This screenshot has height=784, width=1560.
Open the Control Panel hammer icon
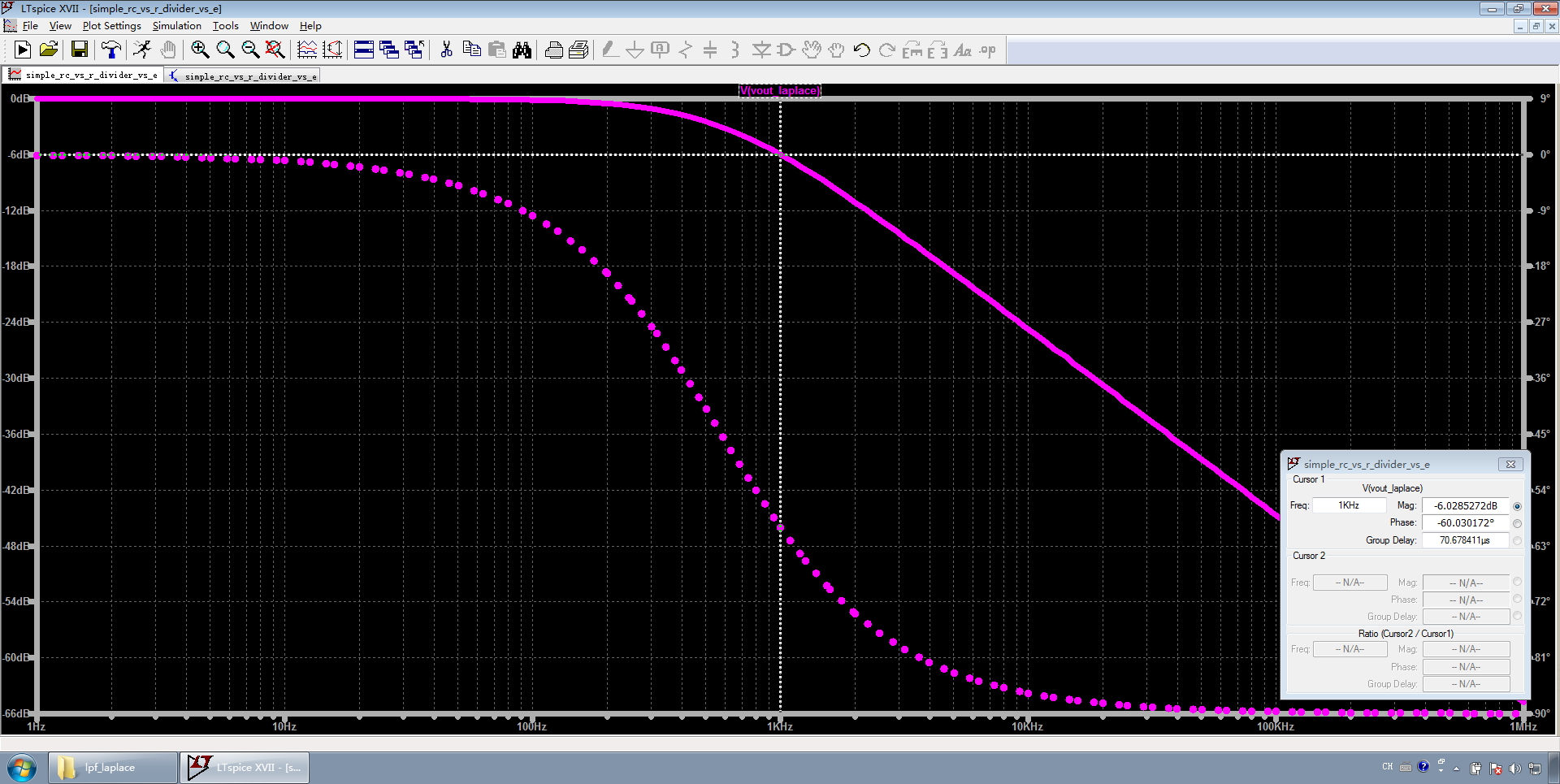(x=111, y=50)
